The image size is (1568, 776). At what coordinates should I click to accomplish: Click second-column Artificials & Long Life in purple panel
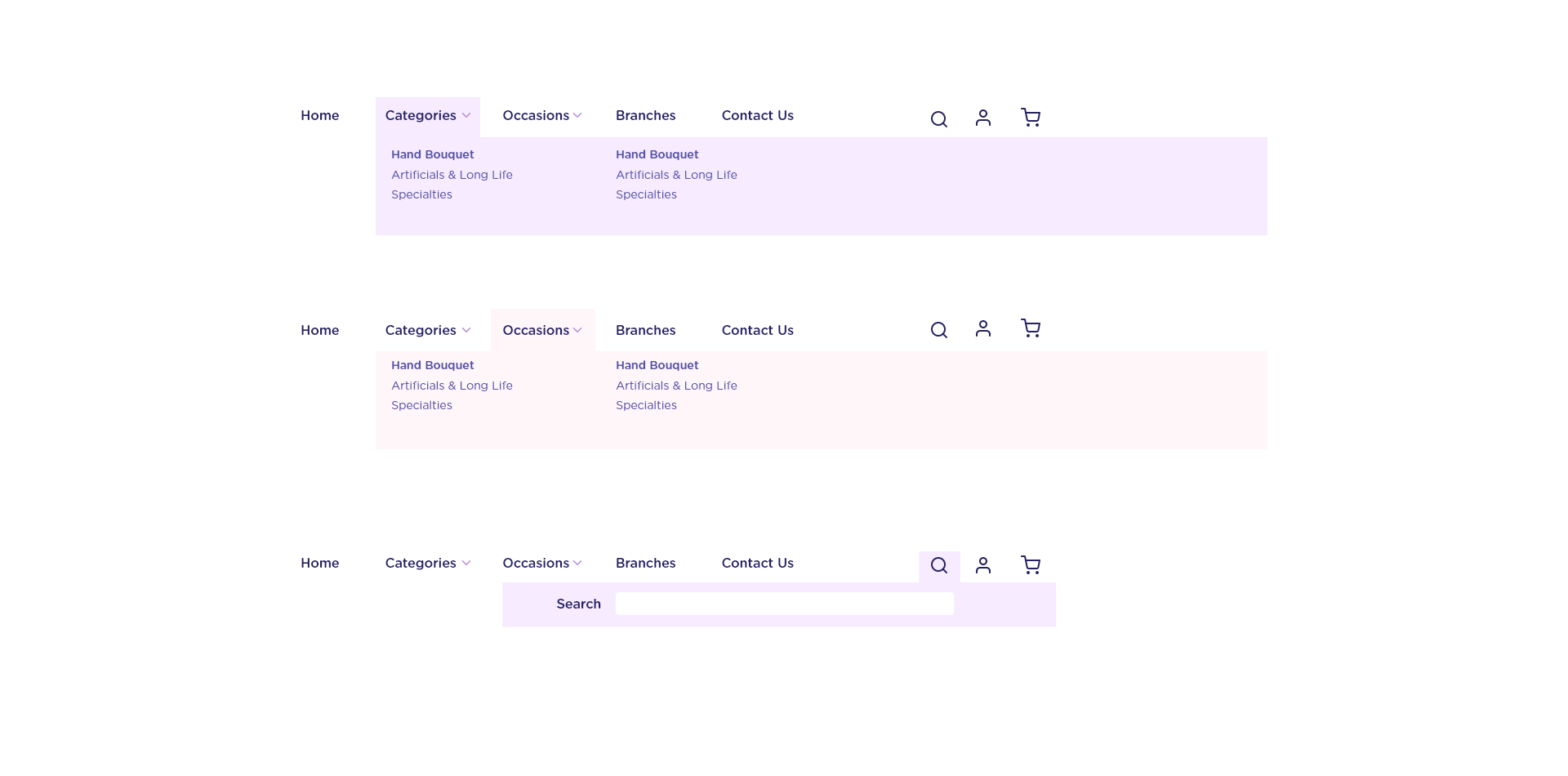676,175
